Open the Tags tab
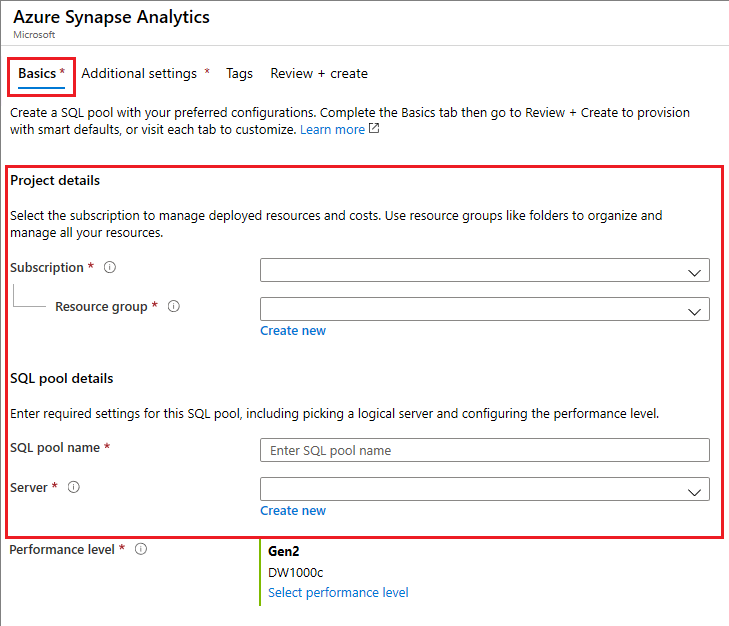This screenshot has height=626, width=729. click(x=239, y=73)
